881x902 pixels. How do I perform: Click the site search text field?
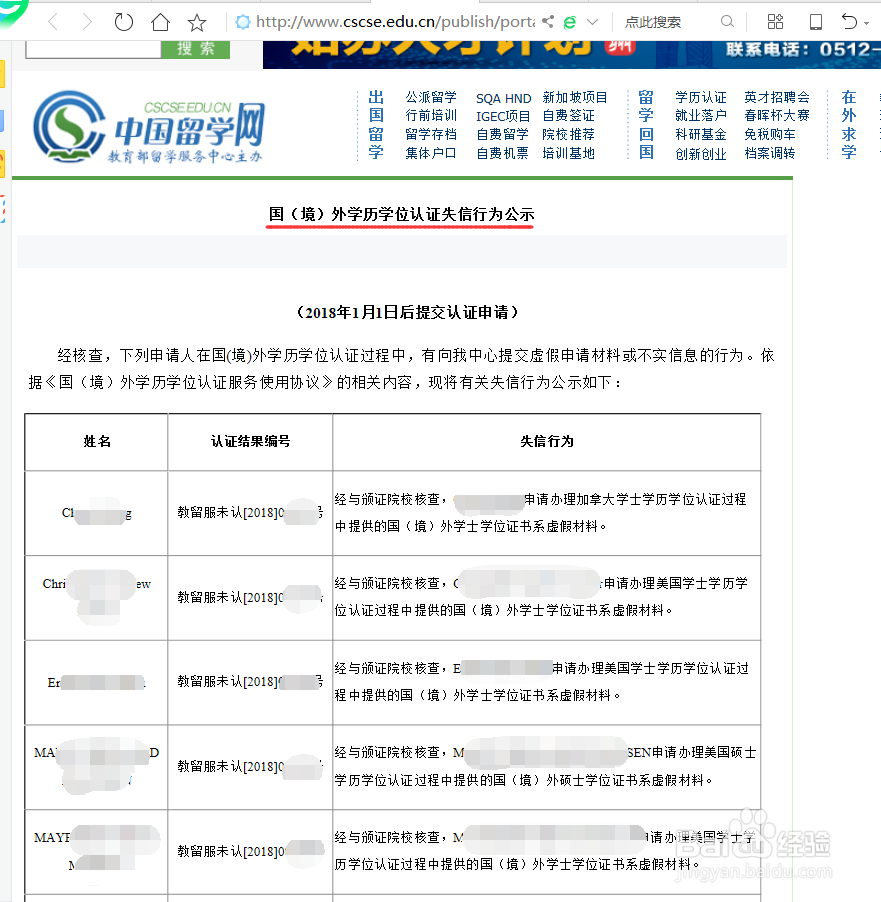[x=93, y=49]
